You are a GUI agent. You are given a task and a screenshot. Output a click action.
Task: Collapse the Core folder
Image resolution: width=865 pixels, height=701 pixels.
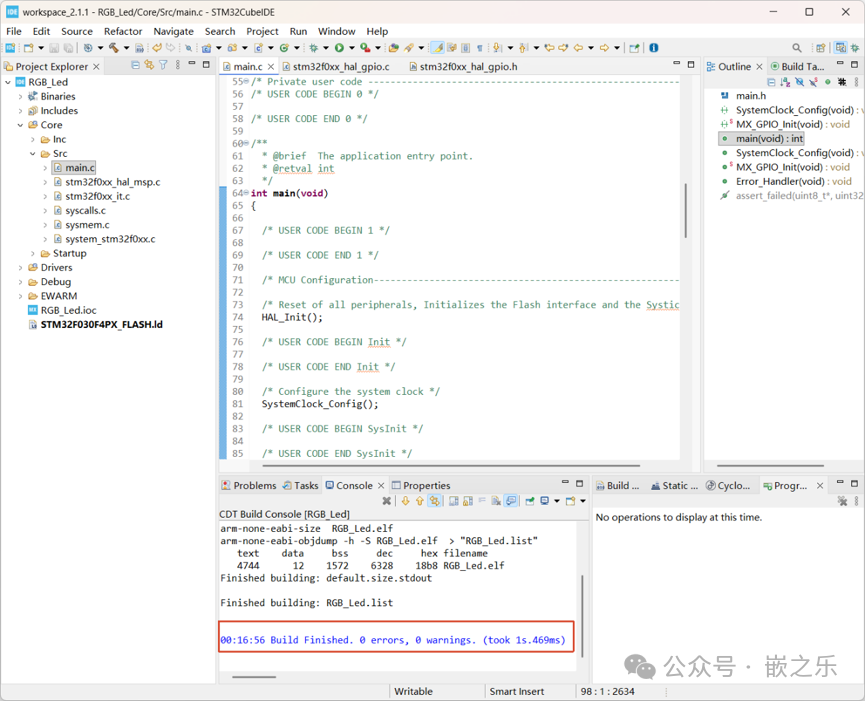[20, 125]
